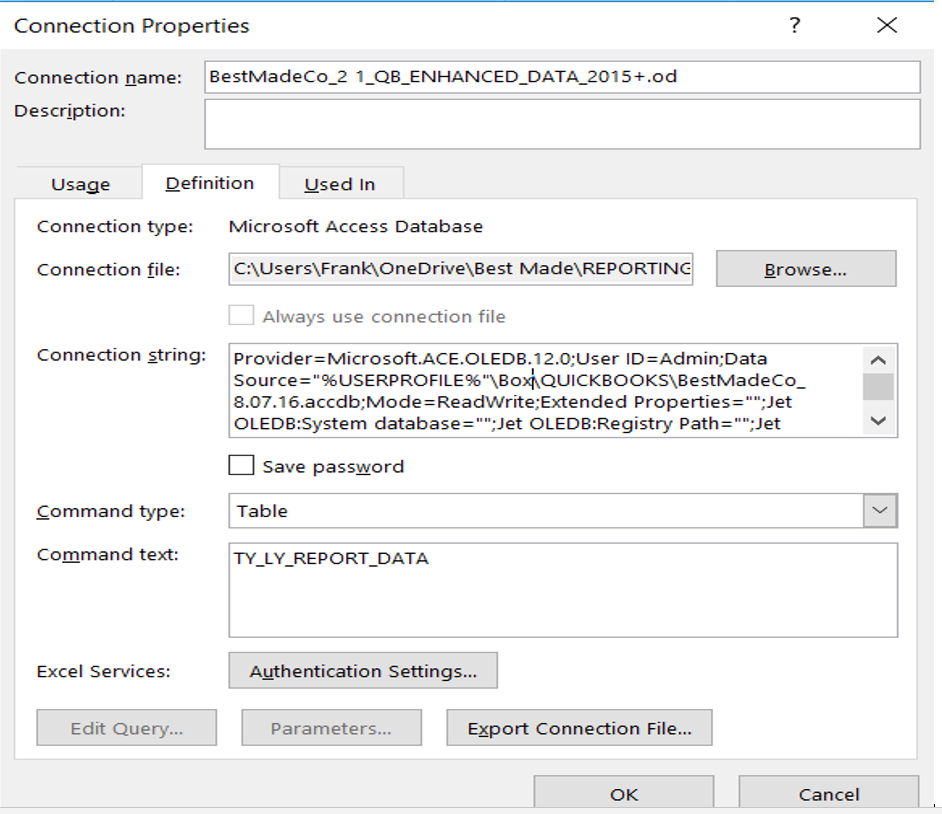The image size is (942, 814).
Task: Close the Connection Properties dialog
Action: tap(887, 25)
